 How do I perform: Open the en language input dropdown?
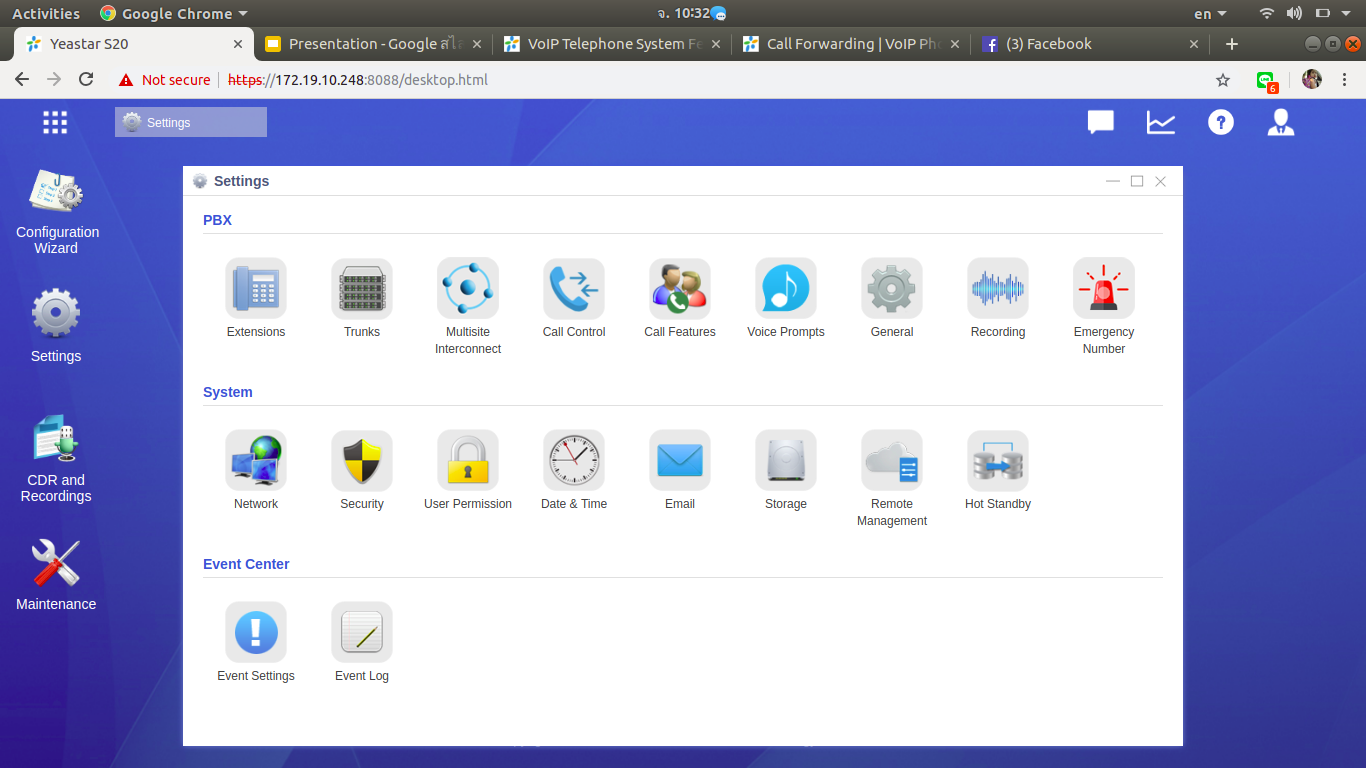(x=1210, y=14)
